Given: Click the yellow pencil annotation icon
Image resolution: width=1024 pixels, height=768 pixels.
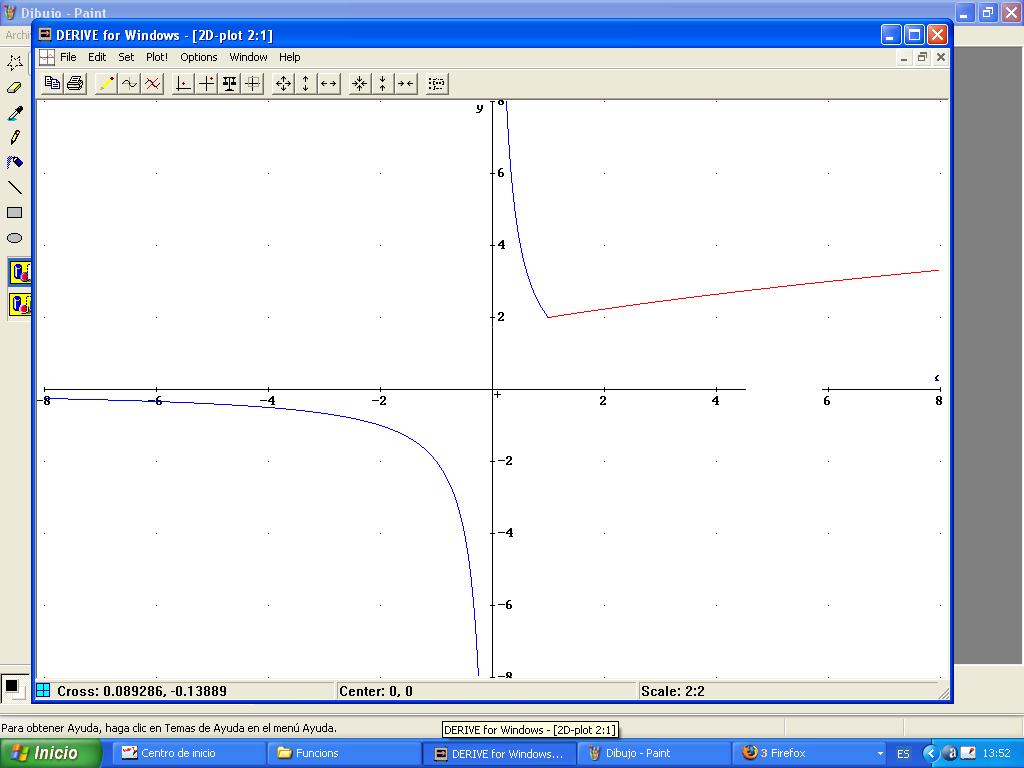Looking at the screenshot, I should [x=106, y=84].
